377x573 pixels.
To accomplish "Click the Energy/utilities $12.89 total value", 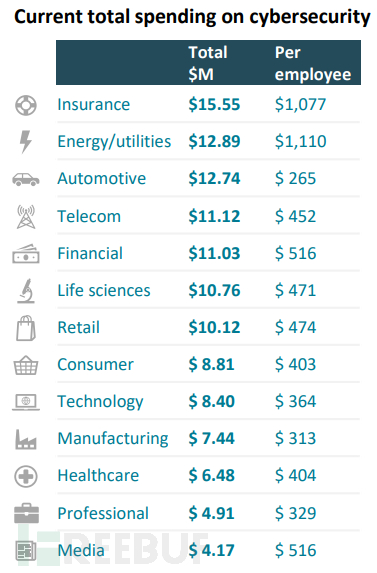I will coord(214,141).
